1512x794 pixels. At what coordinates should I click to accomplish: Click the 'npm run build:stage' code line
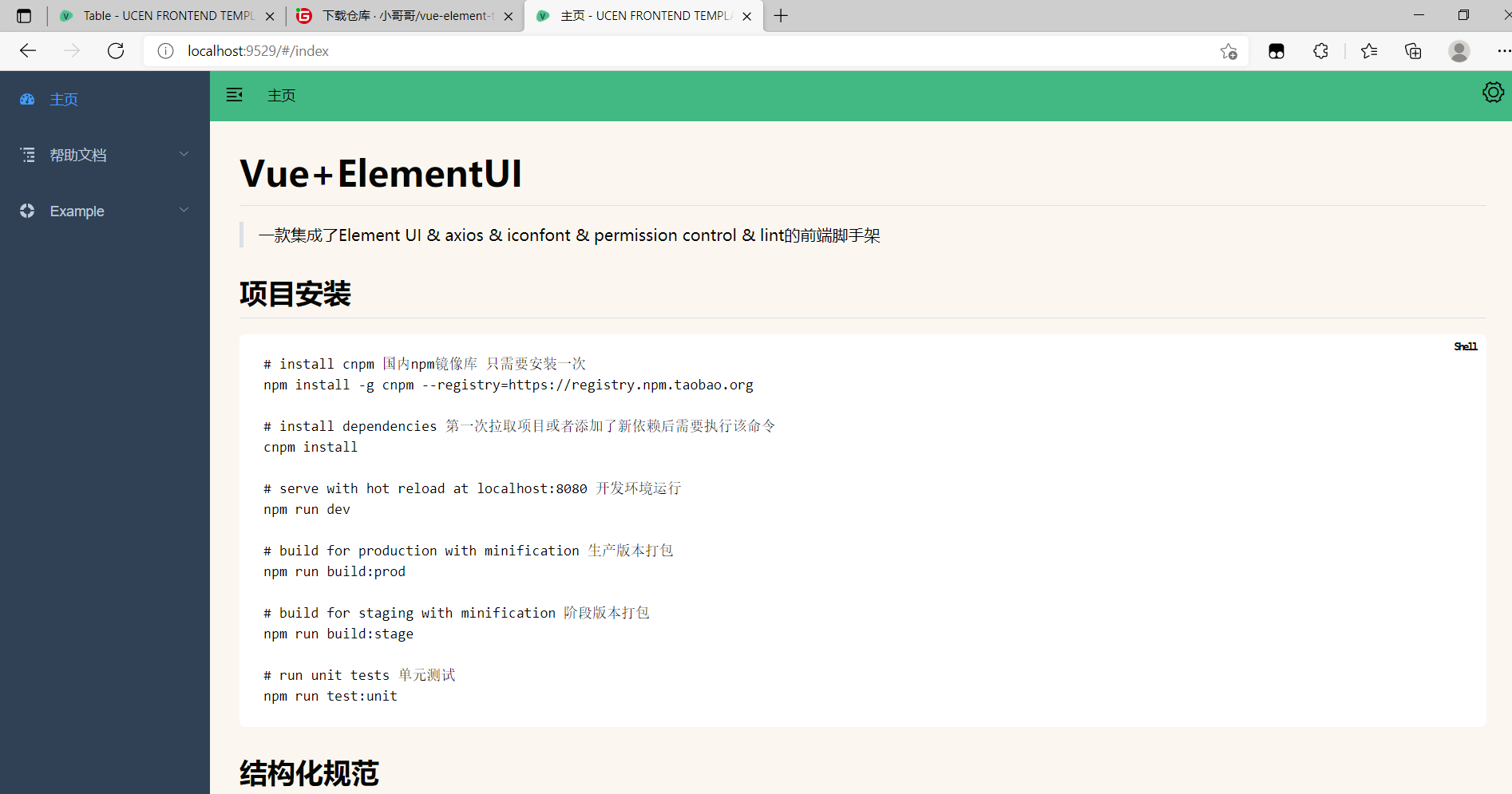point(338,634)
